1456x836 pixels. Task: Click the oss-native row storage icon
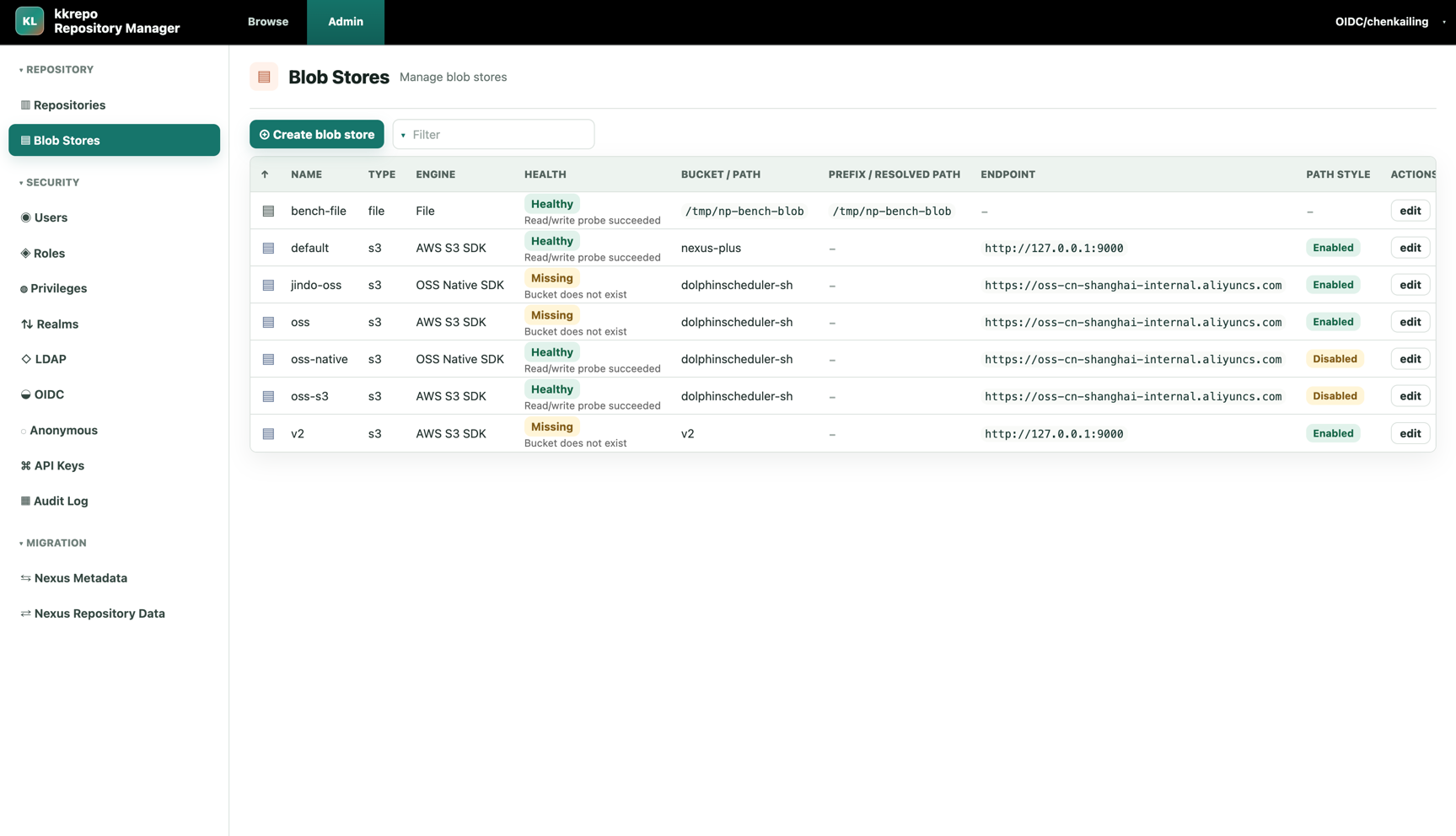[x=268, y=359]
